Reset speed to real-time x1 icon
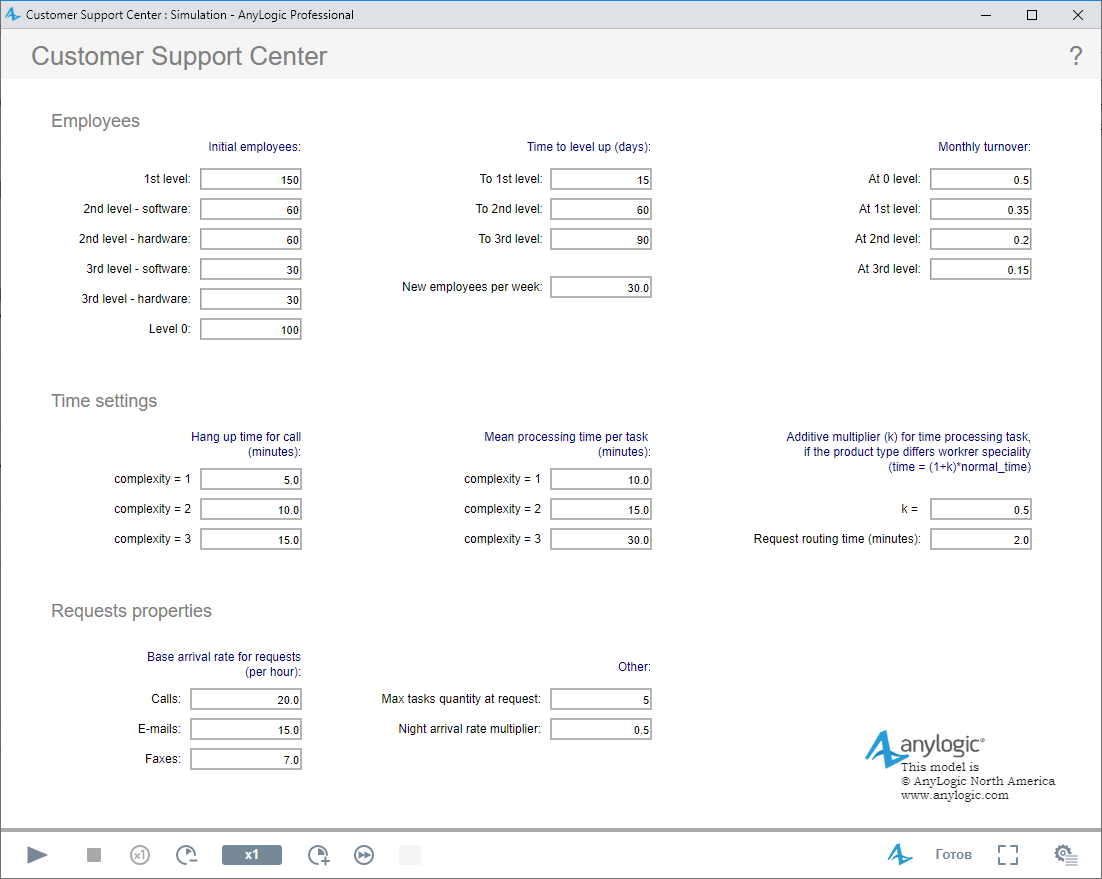Image resolution: width=1102 pixels, height=879 pixels. pos(140,855)
